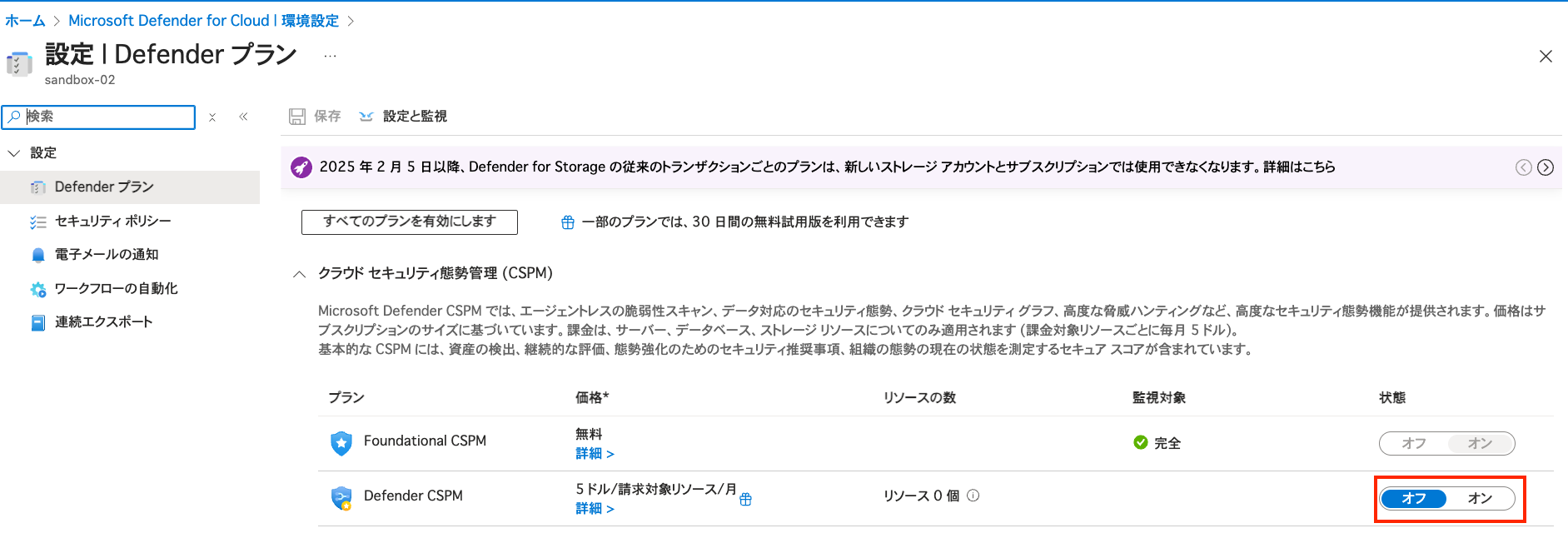The image size is (1568, 558).
Task: Set Defender CSPM toggle to オン
Action: (1480, 498)
